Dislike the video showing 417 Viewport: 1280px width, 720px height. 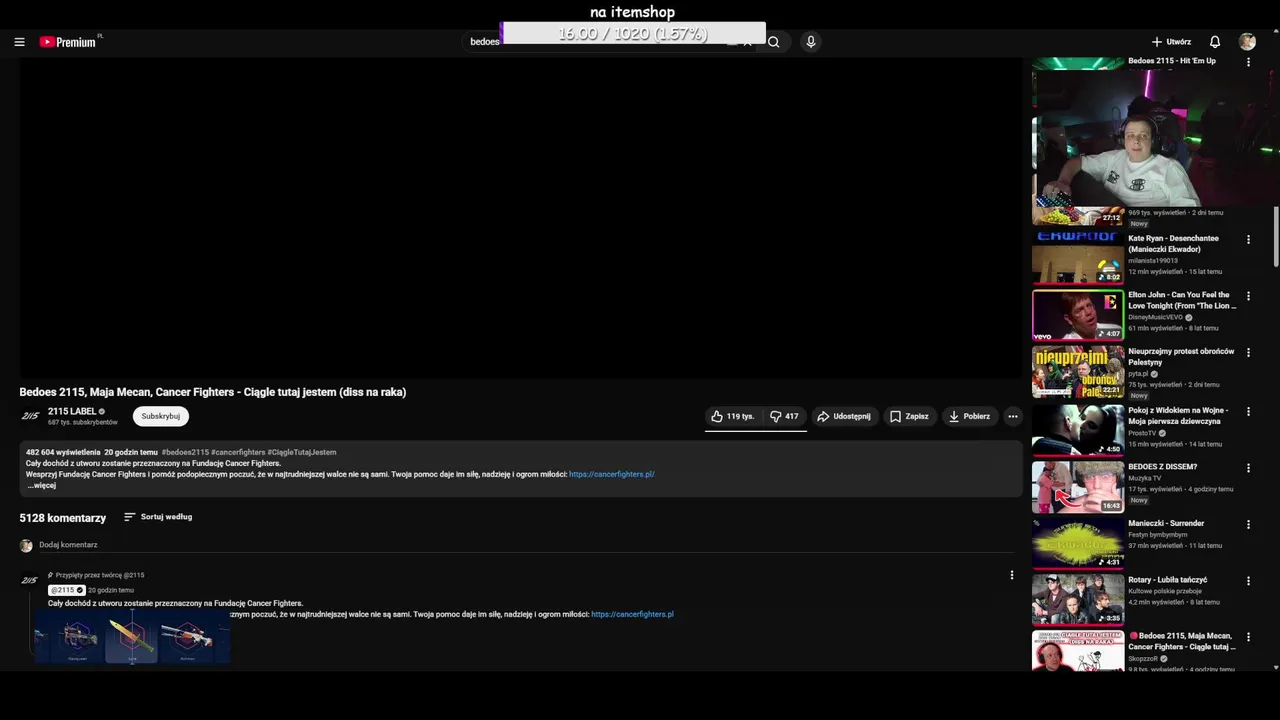pos(784,416)
